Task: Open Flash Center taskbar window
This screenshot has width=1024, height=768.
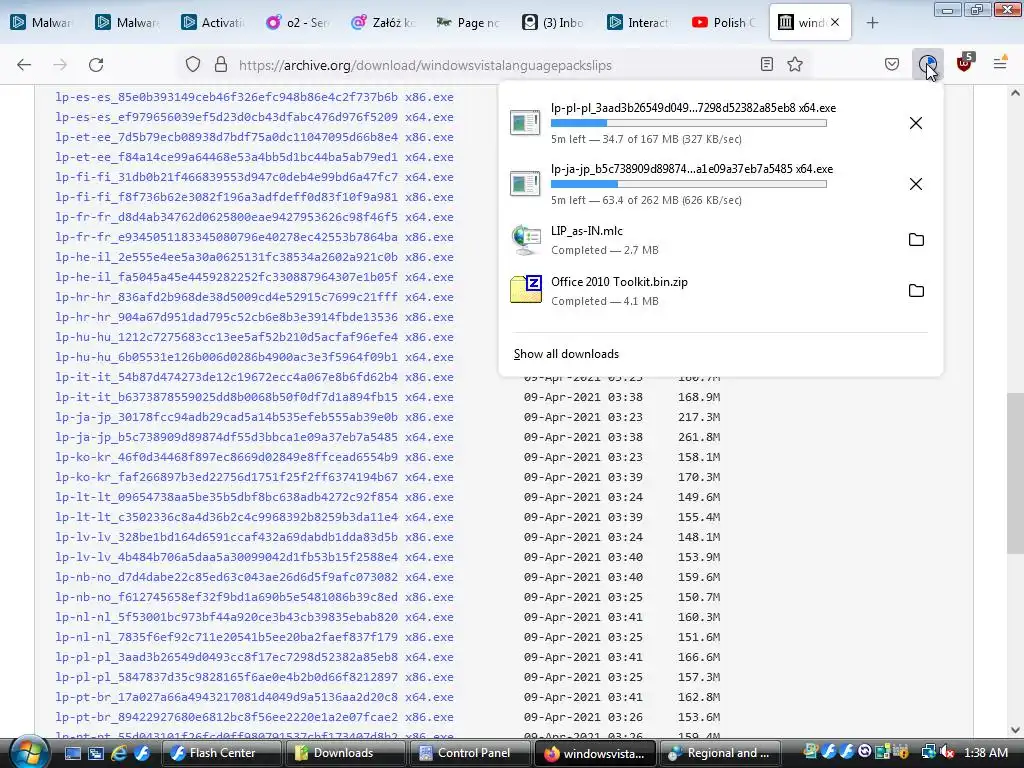Action: 221,753
